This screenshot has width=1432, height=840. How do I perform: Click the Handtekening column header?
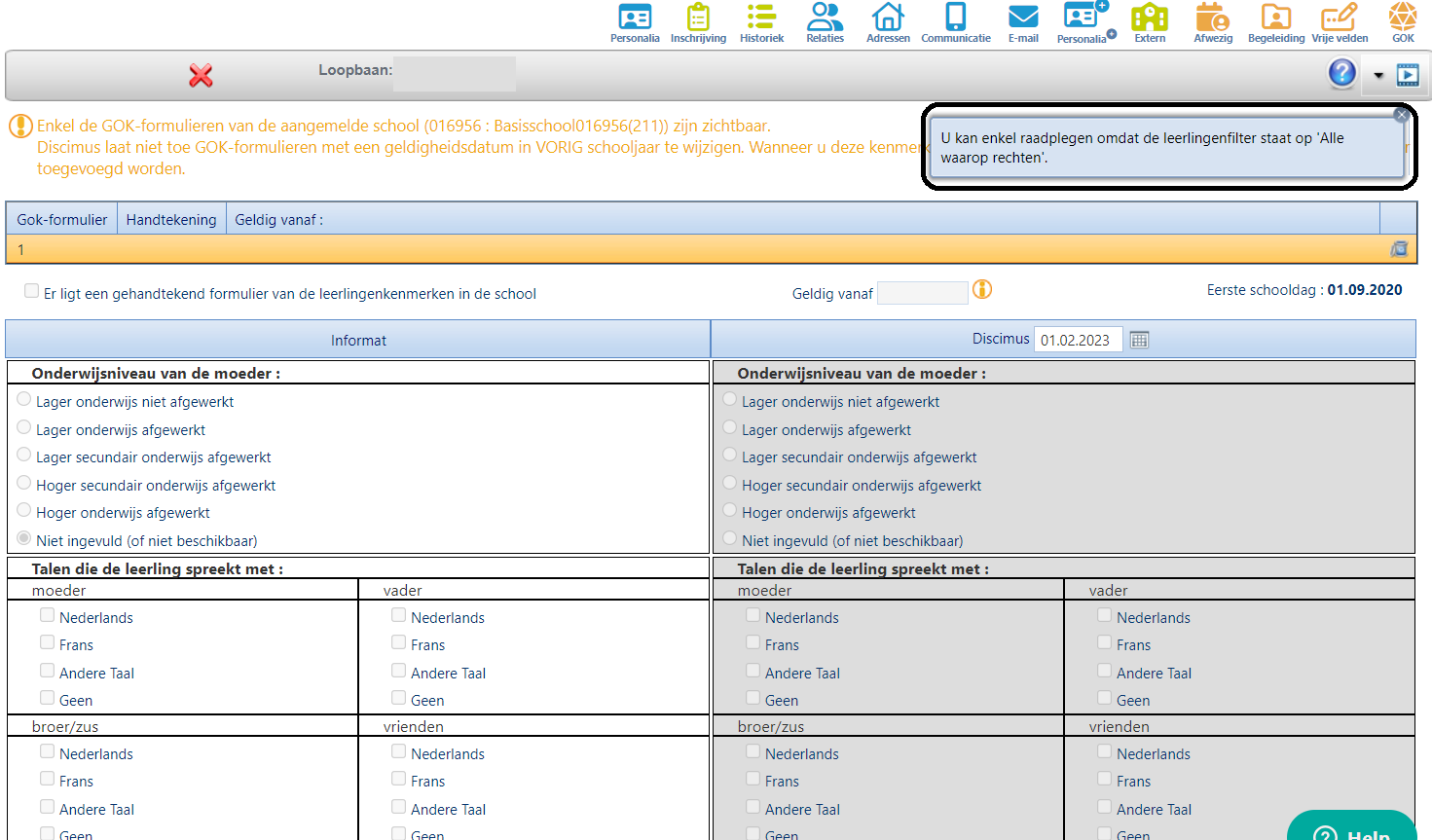pyautogui.click(x=171, y=220)
